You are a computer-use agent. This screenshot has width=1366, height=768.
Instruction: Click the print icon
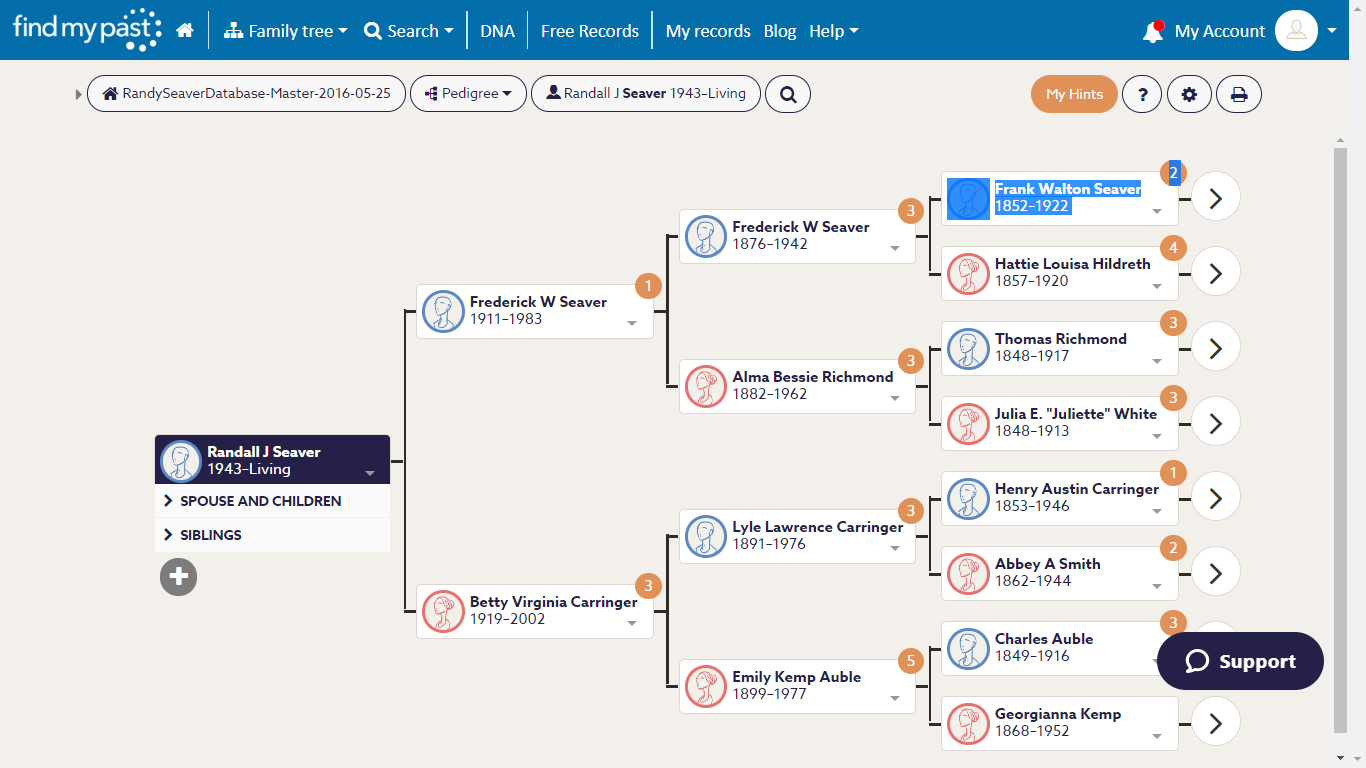(x=1239, y=93)
